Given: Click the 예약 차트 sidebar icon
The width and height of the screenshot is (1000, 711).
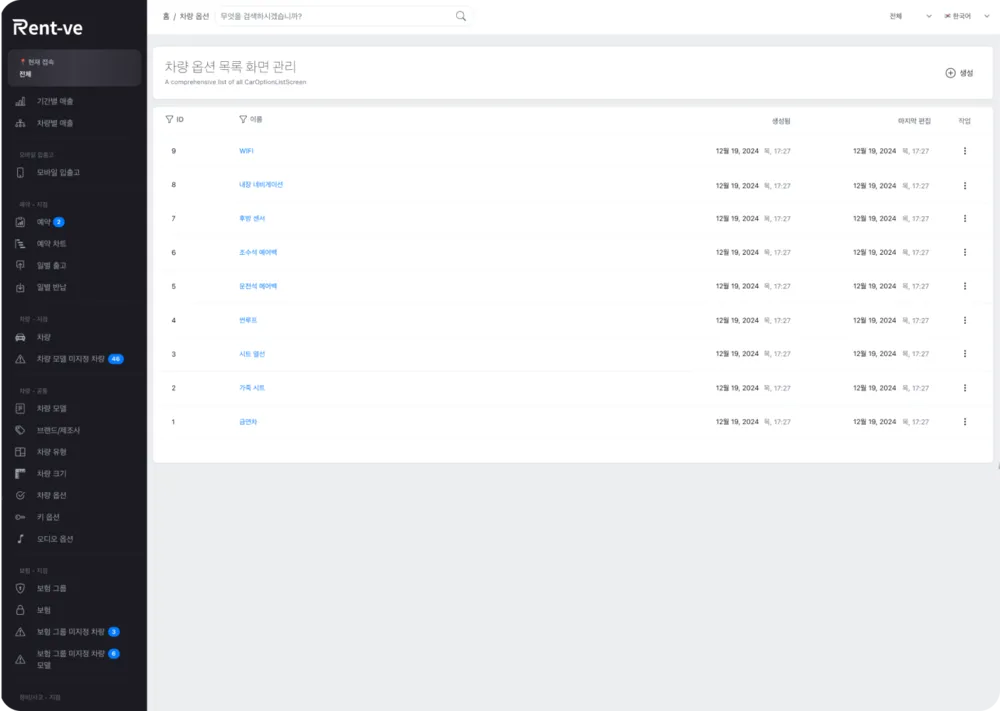Looking at the screenshot, I should [x=20, y=244].
